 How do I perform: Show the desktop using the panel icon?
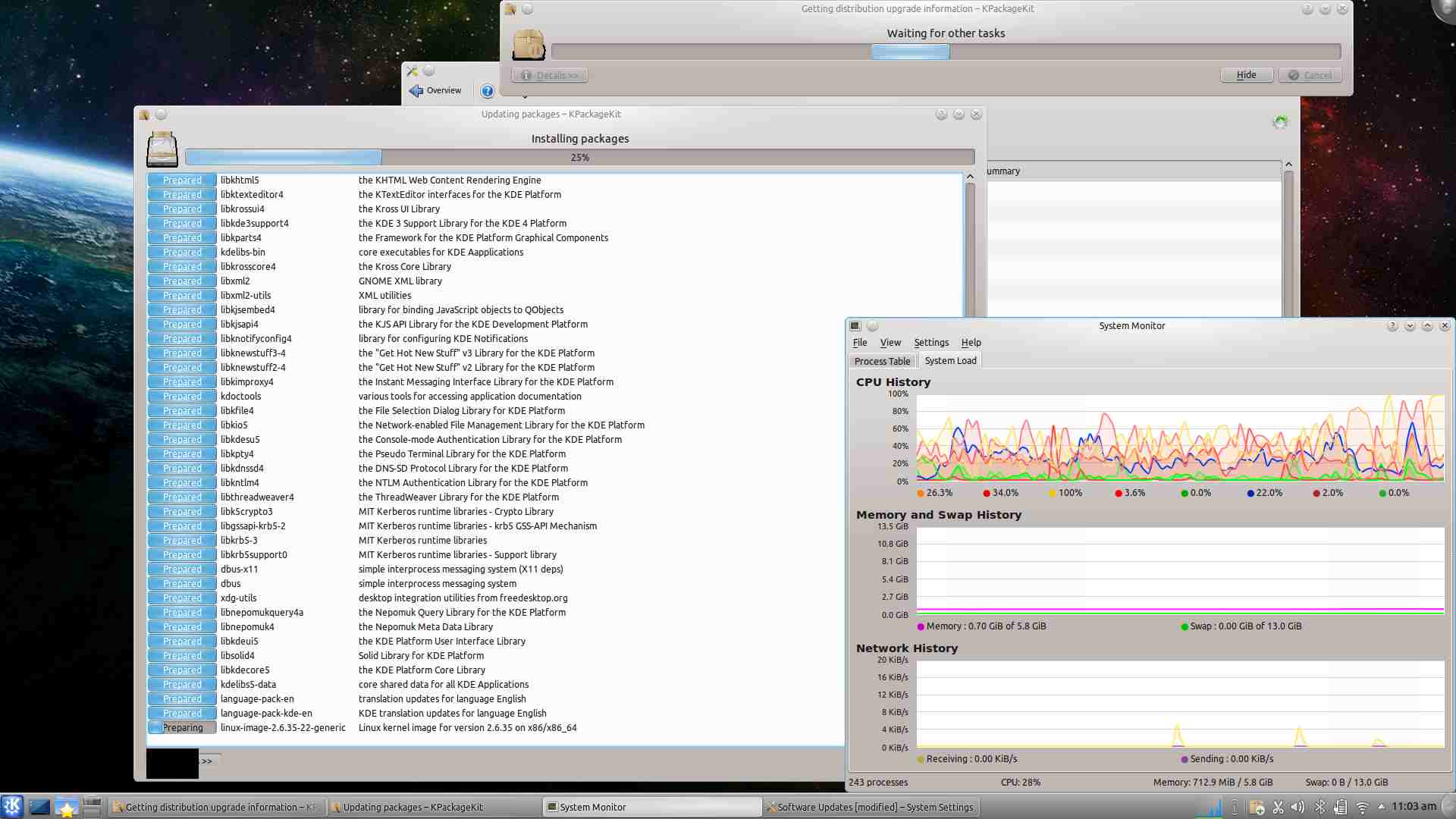click(39, 807)
